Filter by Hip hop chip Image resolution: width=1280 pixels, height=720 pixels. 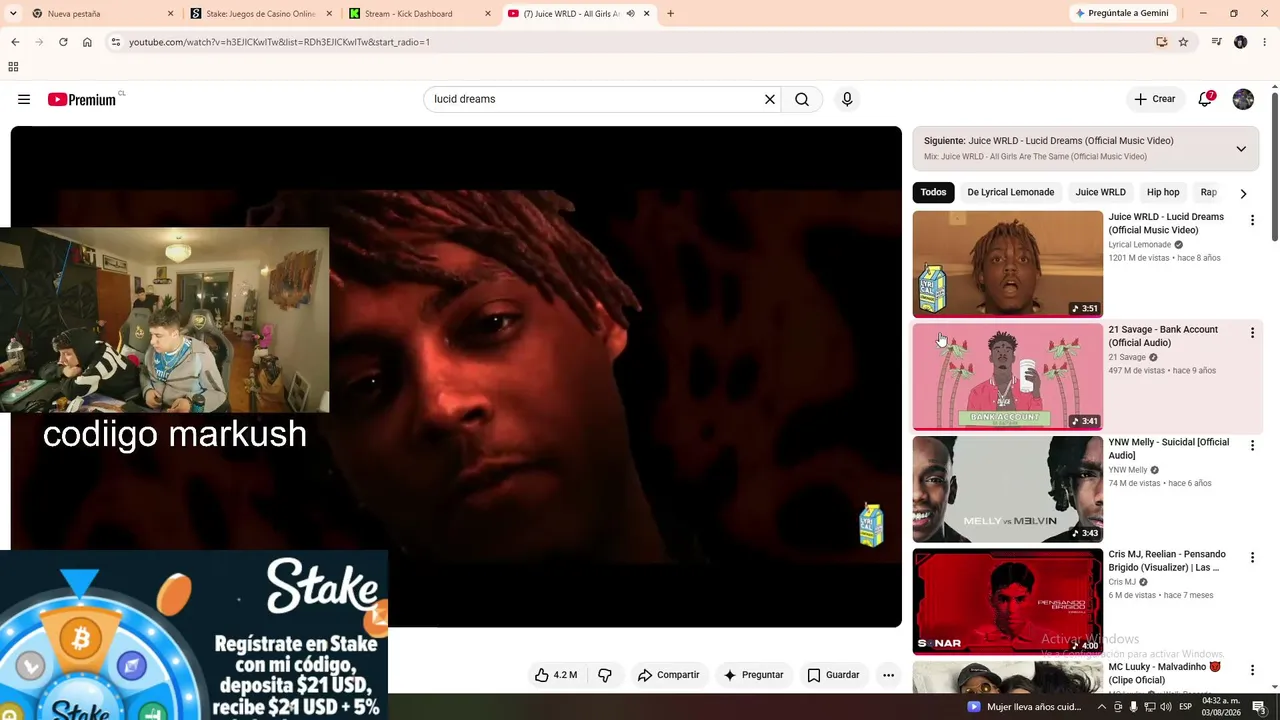pos(1163,192)
